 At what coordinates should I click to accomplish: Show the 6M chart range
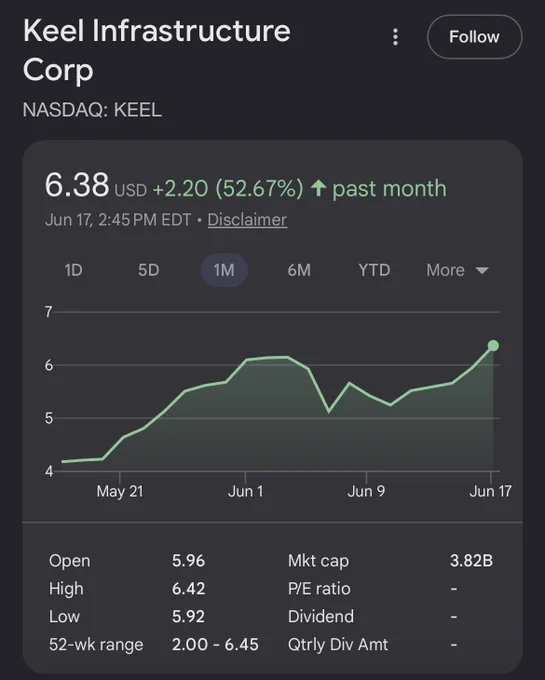299,270
